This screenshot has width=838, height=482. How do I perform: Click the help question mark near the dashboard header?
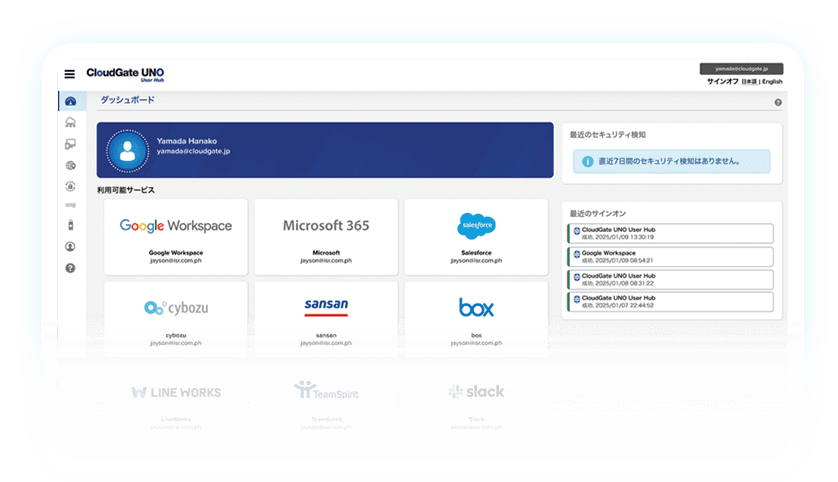click(x=778, y=102)
